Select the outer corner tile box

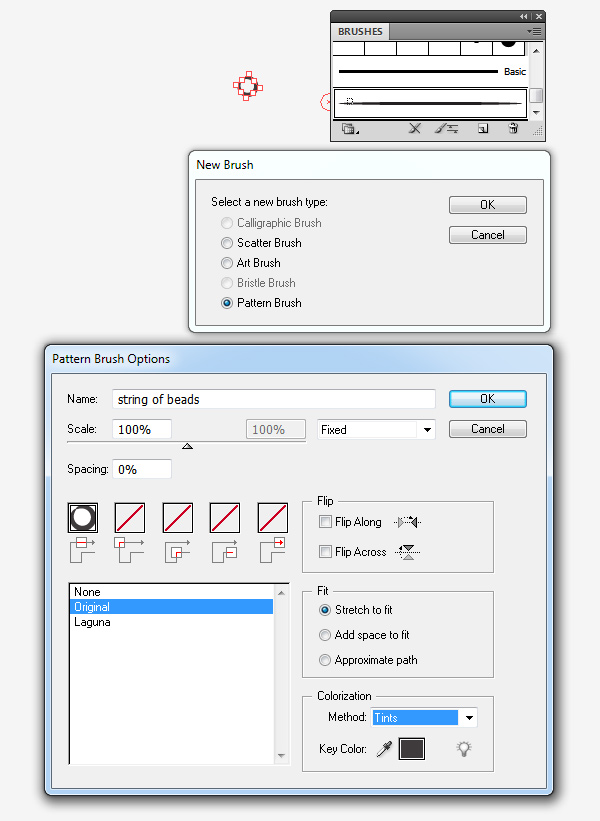click(130, 517)
